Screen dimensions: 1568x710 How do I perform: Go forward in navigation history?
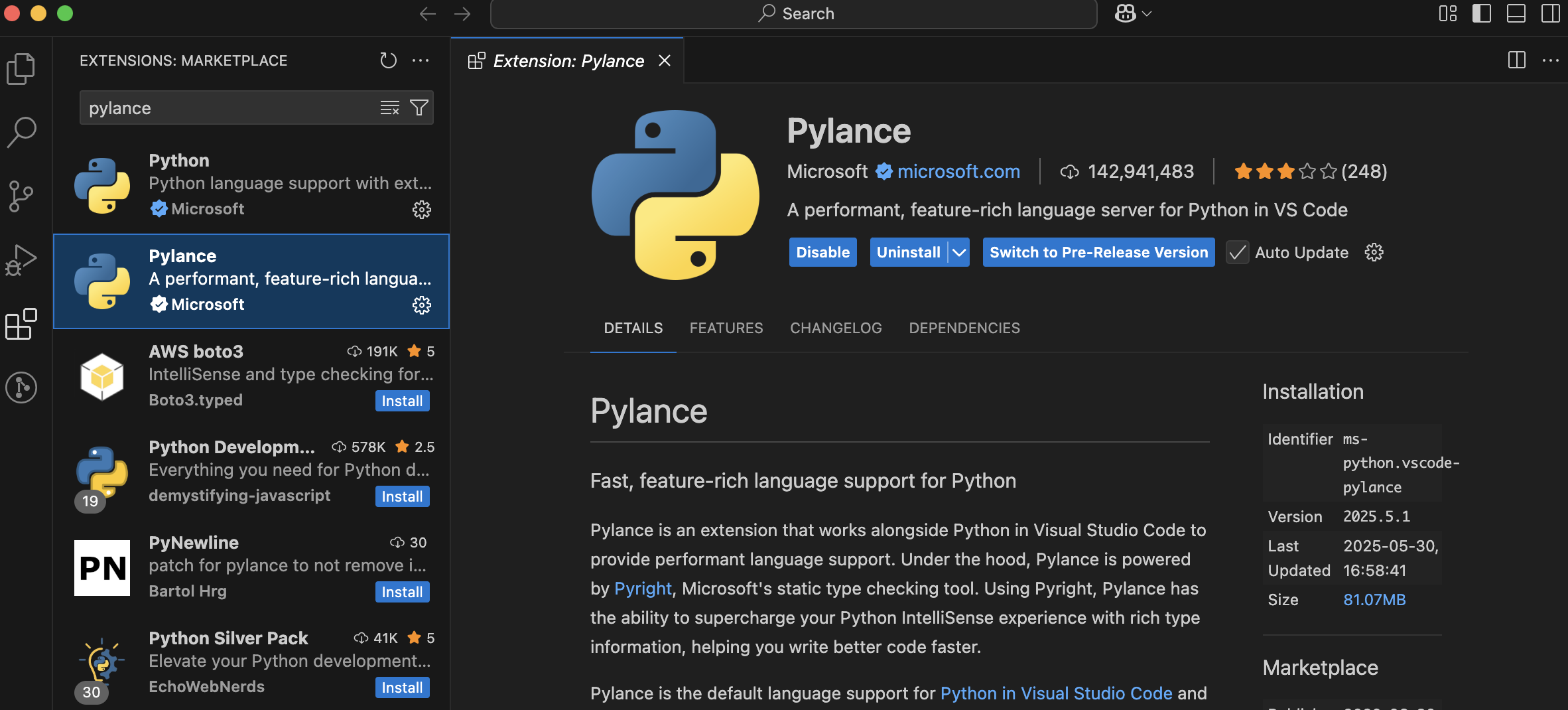462,14
